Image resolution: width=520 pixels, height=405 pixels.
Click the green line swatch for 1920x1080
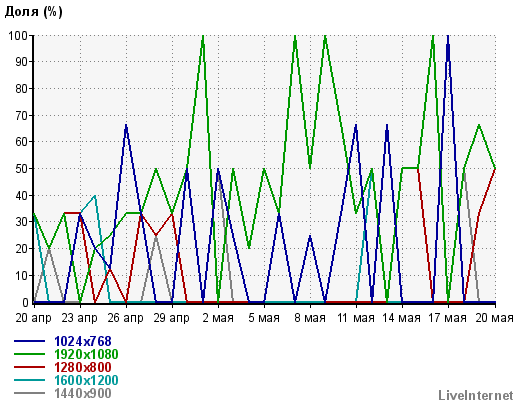click(x=29, y=354)
